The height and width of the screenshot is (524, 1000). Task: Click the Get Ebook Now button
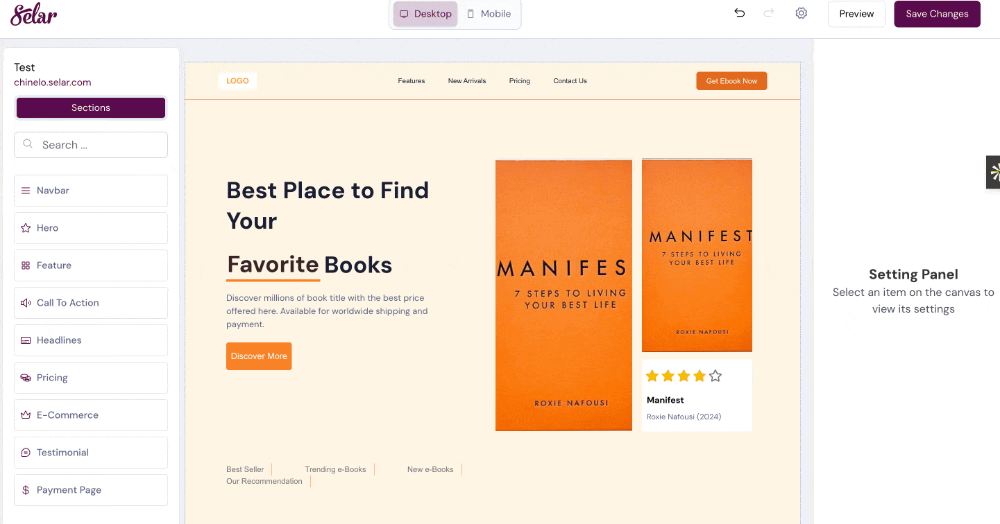pos(732,81)
